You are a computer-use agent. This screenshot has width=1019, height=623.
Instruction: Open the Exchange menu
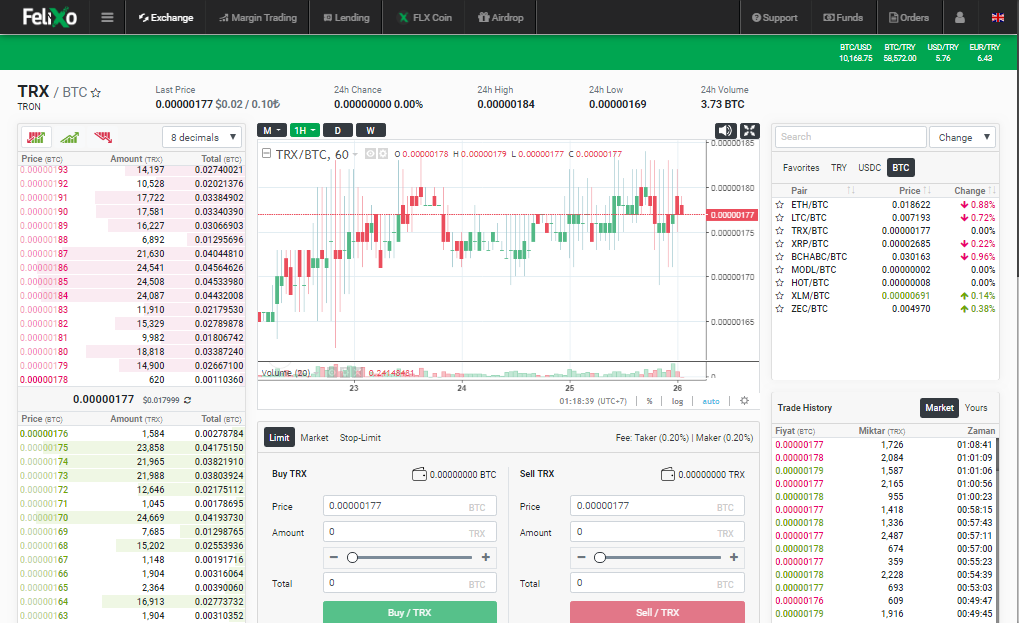click(166, 18)
